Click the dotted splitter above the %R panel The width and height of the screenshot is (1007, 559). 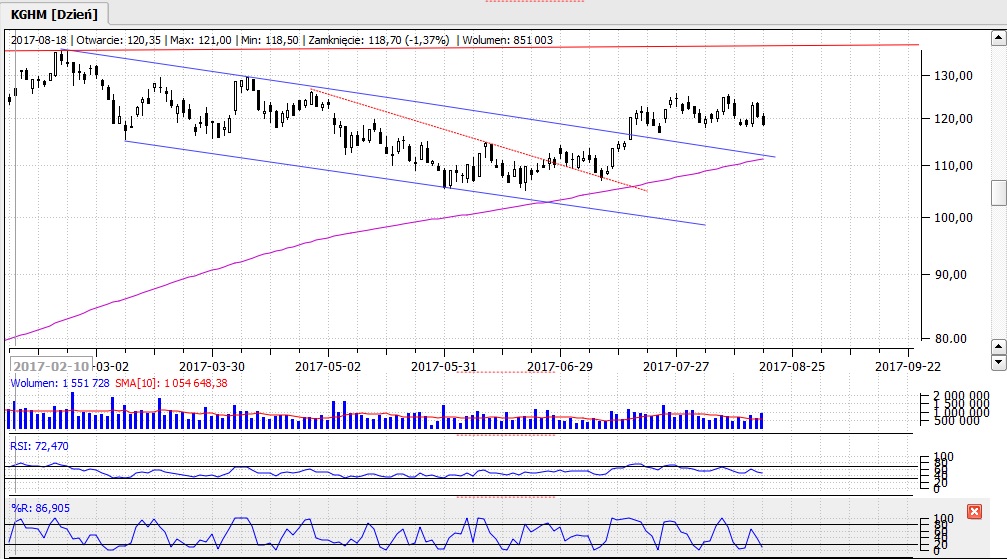tap(505, 496)
